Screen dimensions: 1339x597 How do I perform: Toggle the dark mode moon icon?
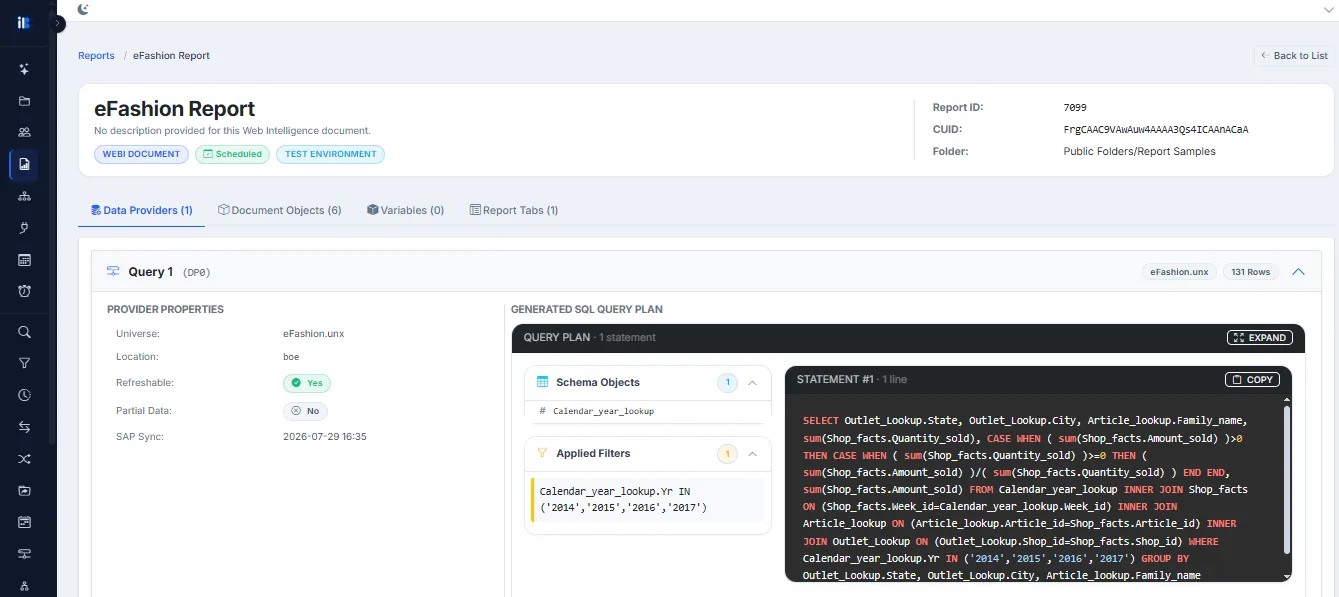[x=83, y=9]
